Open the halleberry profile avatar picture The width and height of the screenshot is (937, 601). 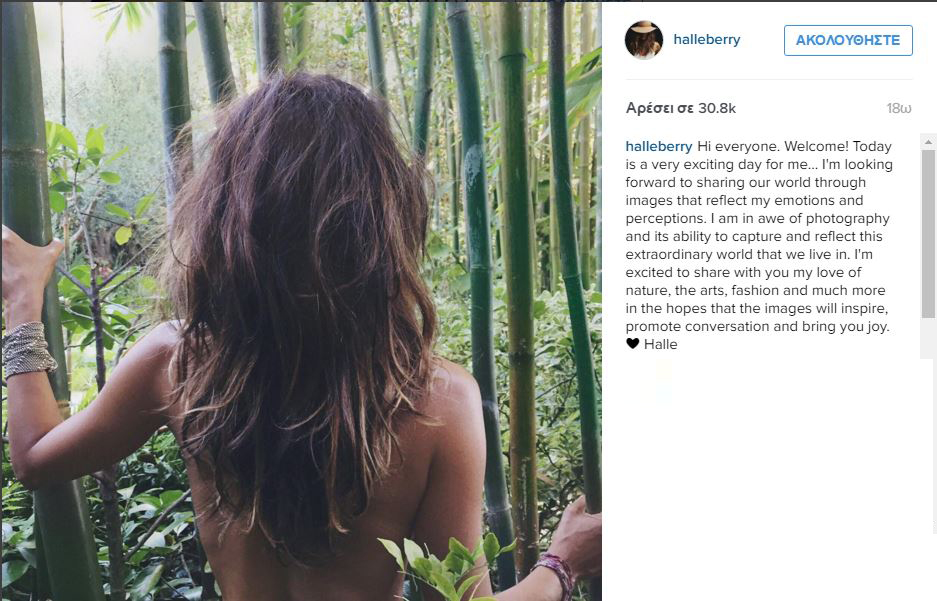point(644,40)
